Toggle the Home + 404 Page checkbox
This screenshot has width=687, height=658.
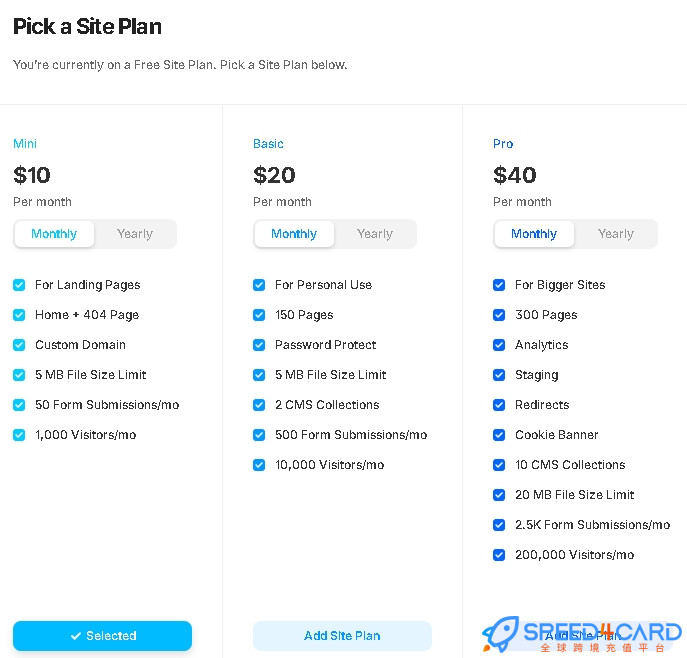[19, 315]
